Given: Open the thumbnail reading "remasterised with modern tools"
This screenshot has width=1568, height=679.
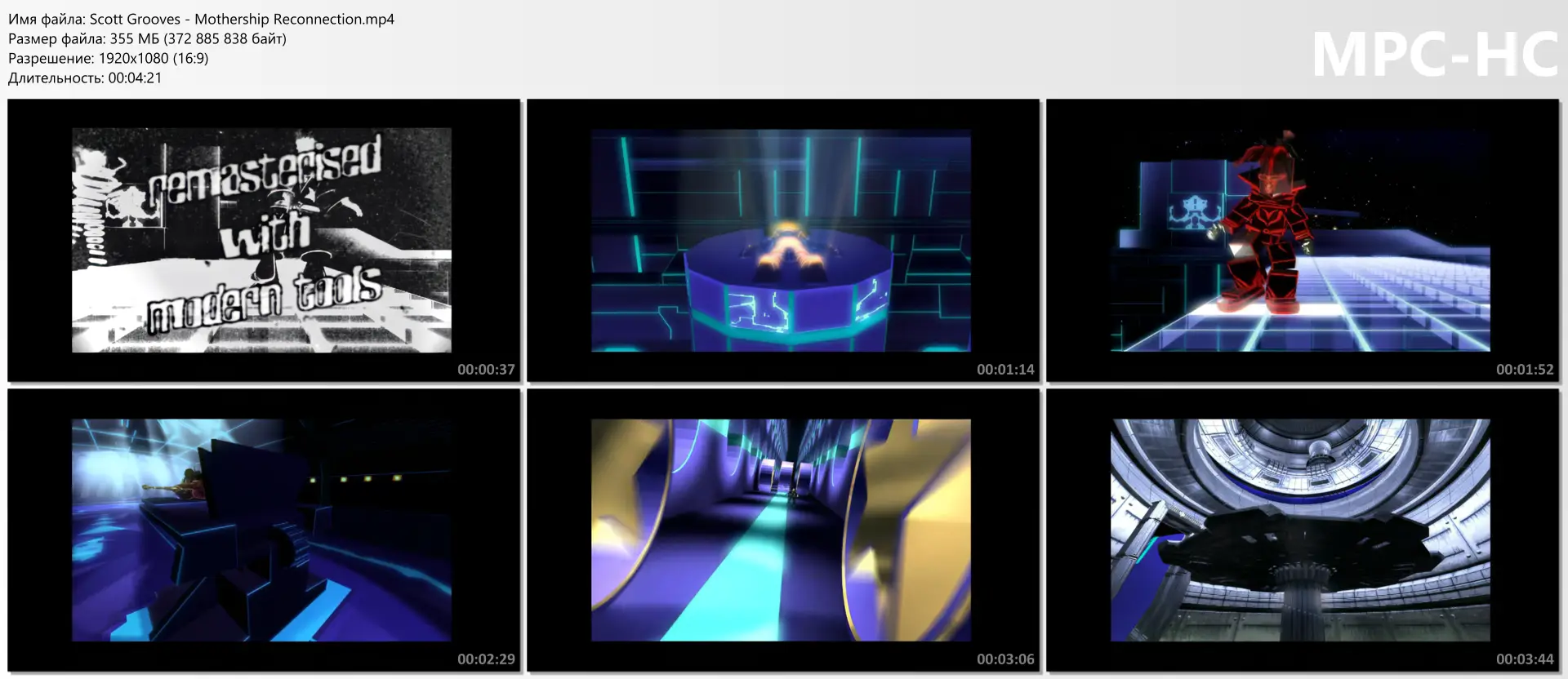Looking at the screenshot, I should [264, 240].
